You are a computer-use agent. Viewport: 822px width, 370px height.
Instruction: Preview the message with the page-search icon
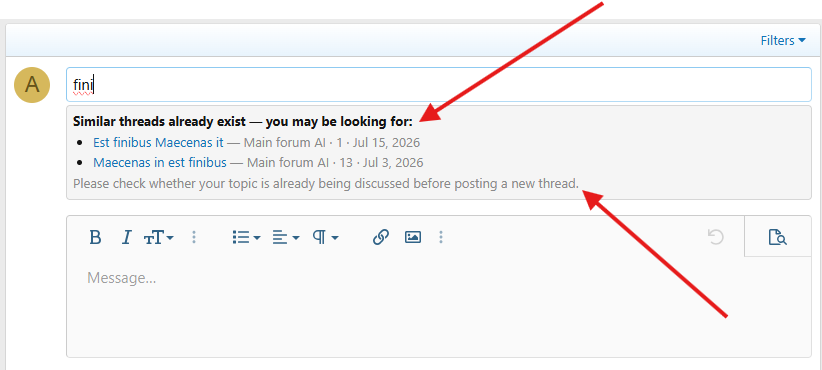[777, 237]
